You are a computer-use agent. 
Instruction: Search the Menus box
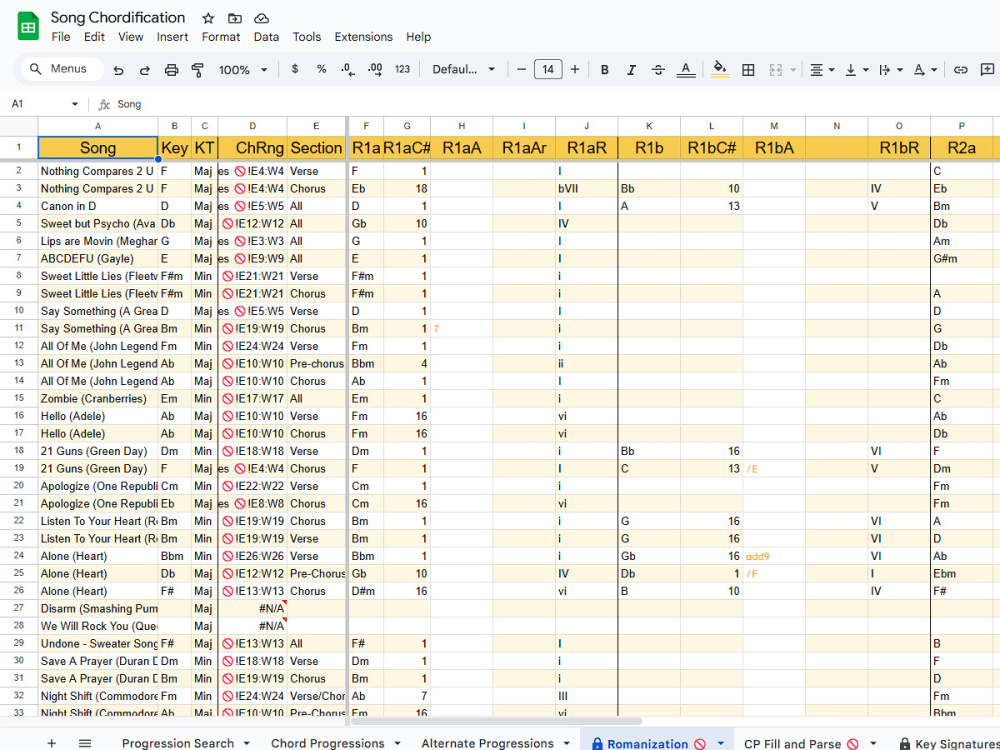62,69
